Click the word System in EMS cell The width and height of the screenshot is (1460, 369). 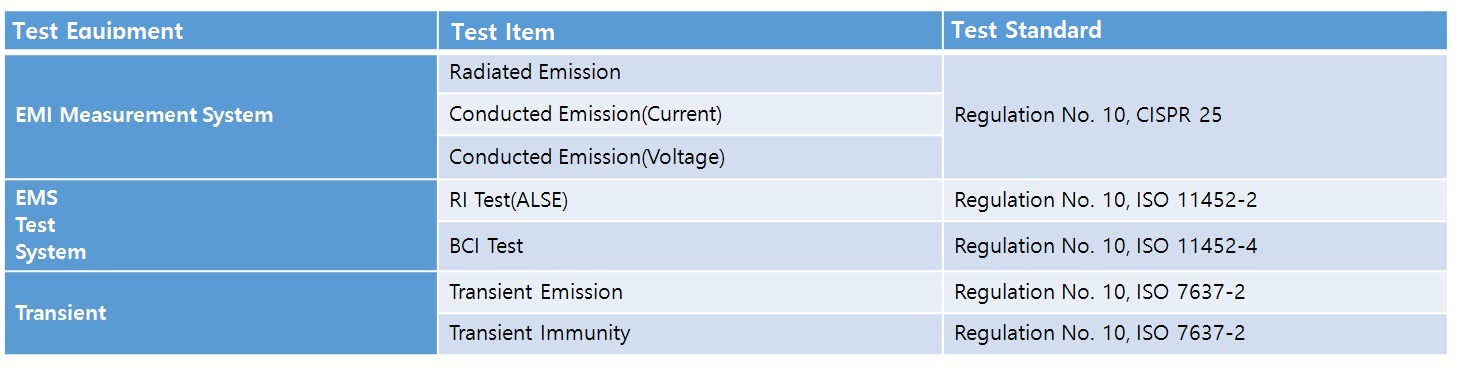pyautogui.click(x=50, y=252)
